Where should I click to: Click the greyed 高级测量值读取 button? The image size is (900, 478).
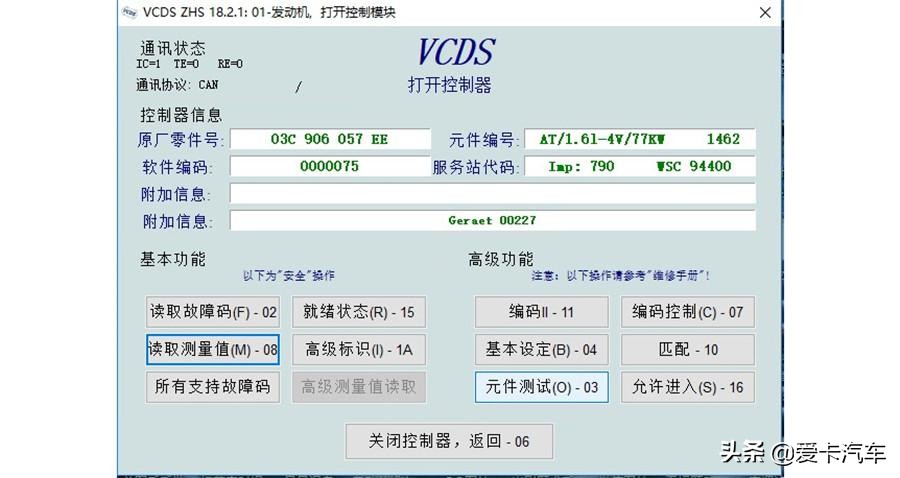click(x=359, y=387)
